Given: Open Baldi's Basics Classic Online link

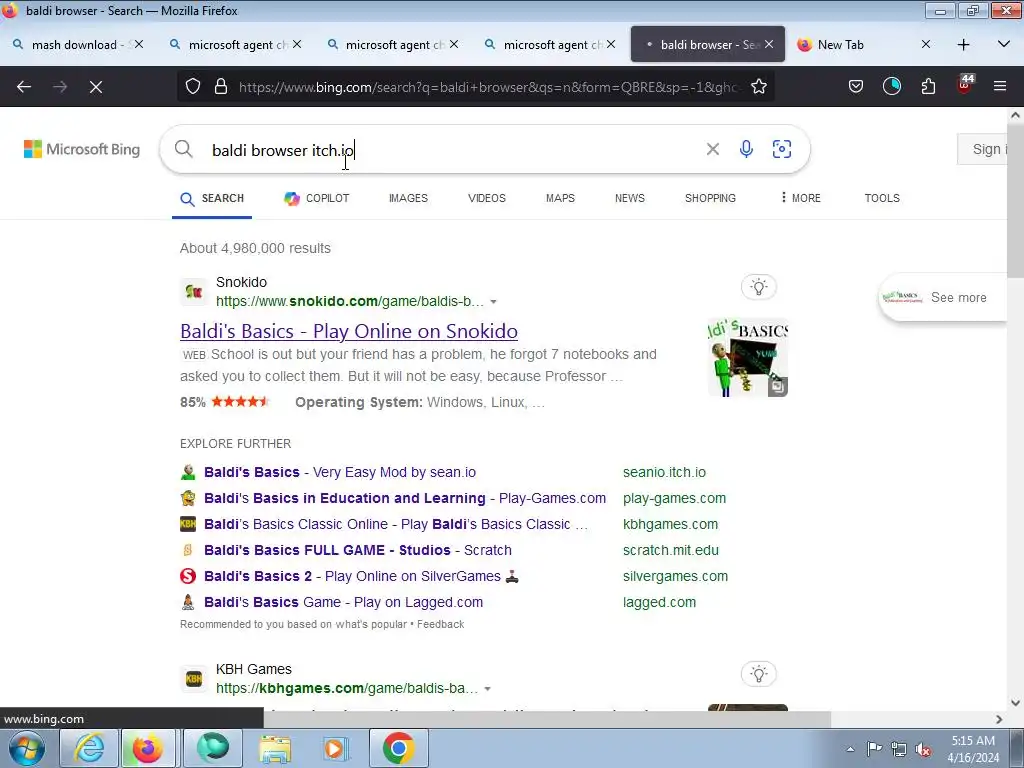Looking at the screenshot, I should (396, 524).
